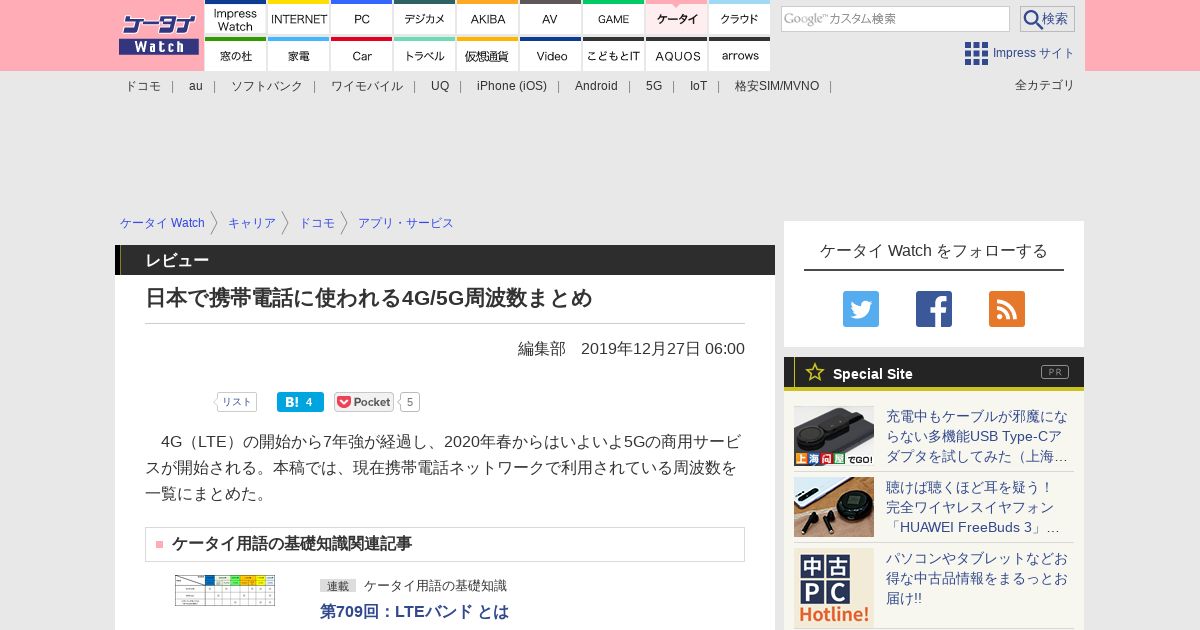
Task: Open the AKIBA tab
Action: 488,19
